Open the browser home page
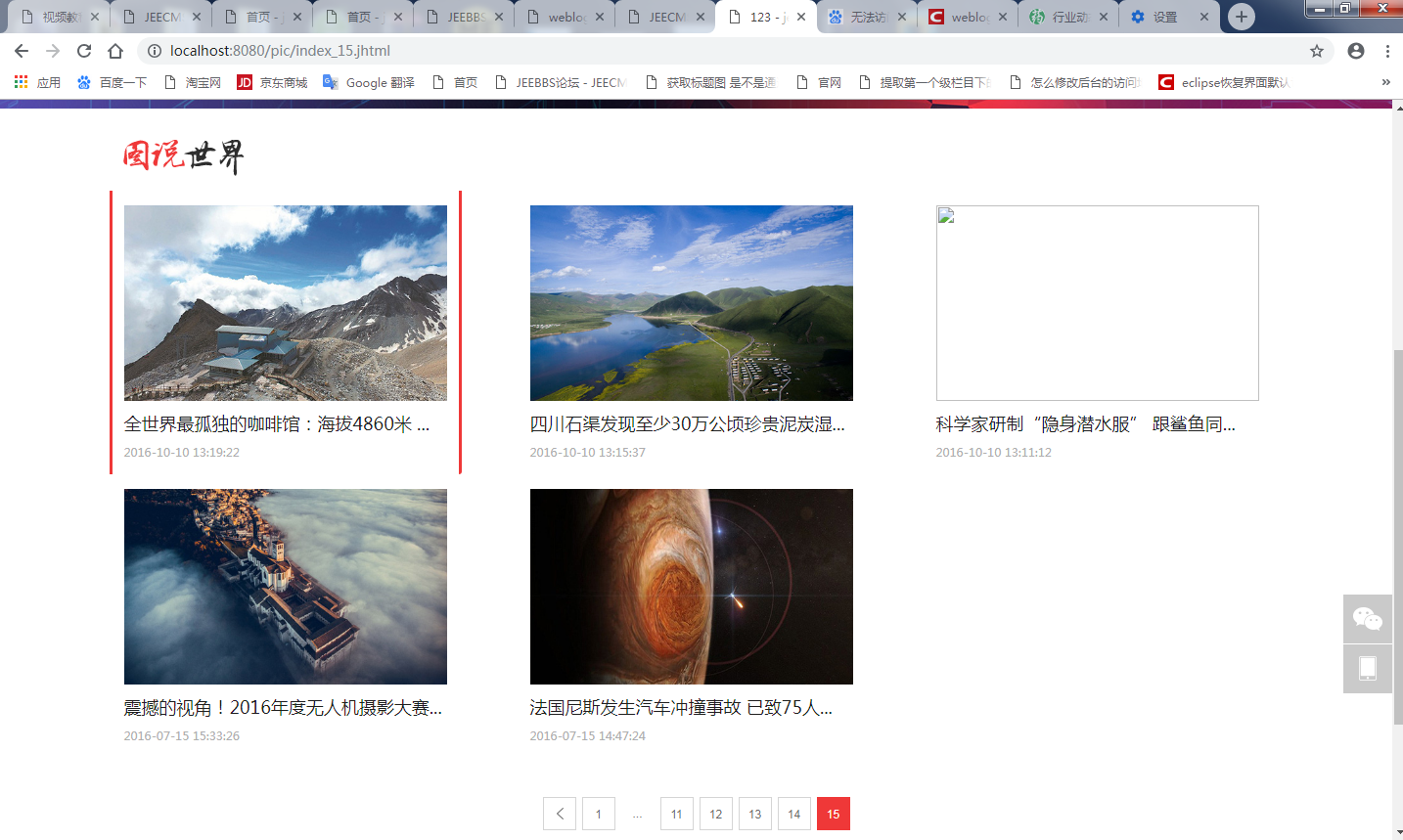 [115, 51]
